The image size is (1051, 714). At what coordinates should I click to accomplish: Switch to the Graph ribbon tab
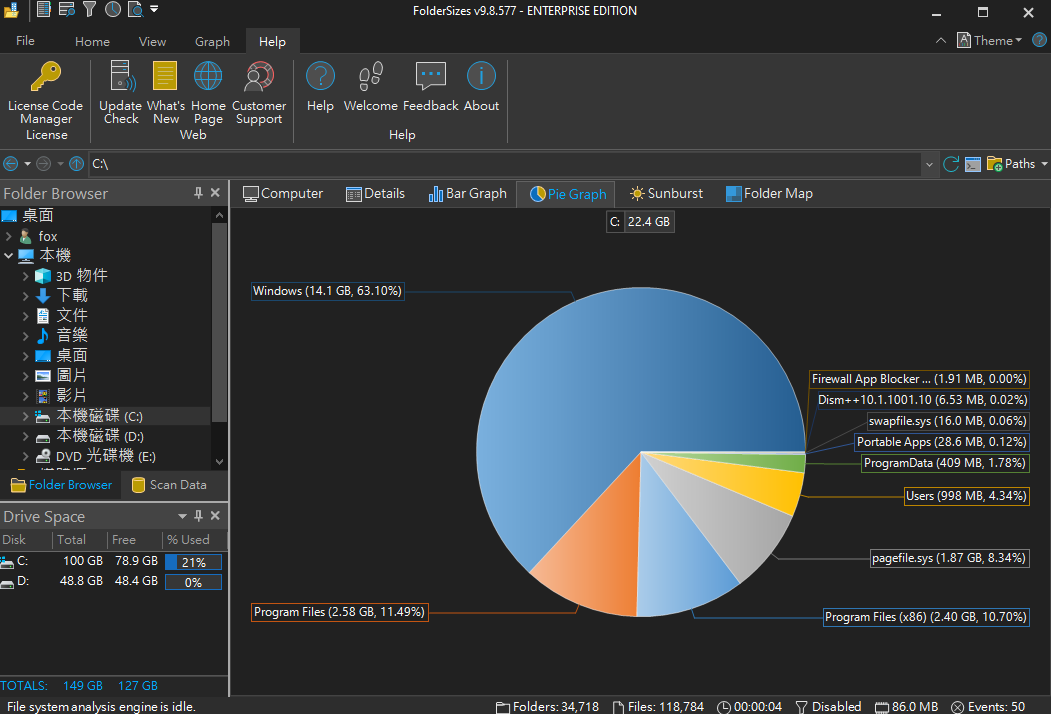[x=212, y=42]
